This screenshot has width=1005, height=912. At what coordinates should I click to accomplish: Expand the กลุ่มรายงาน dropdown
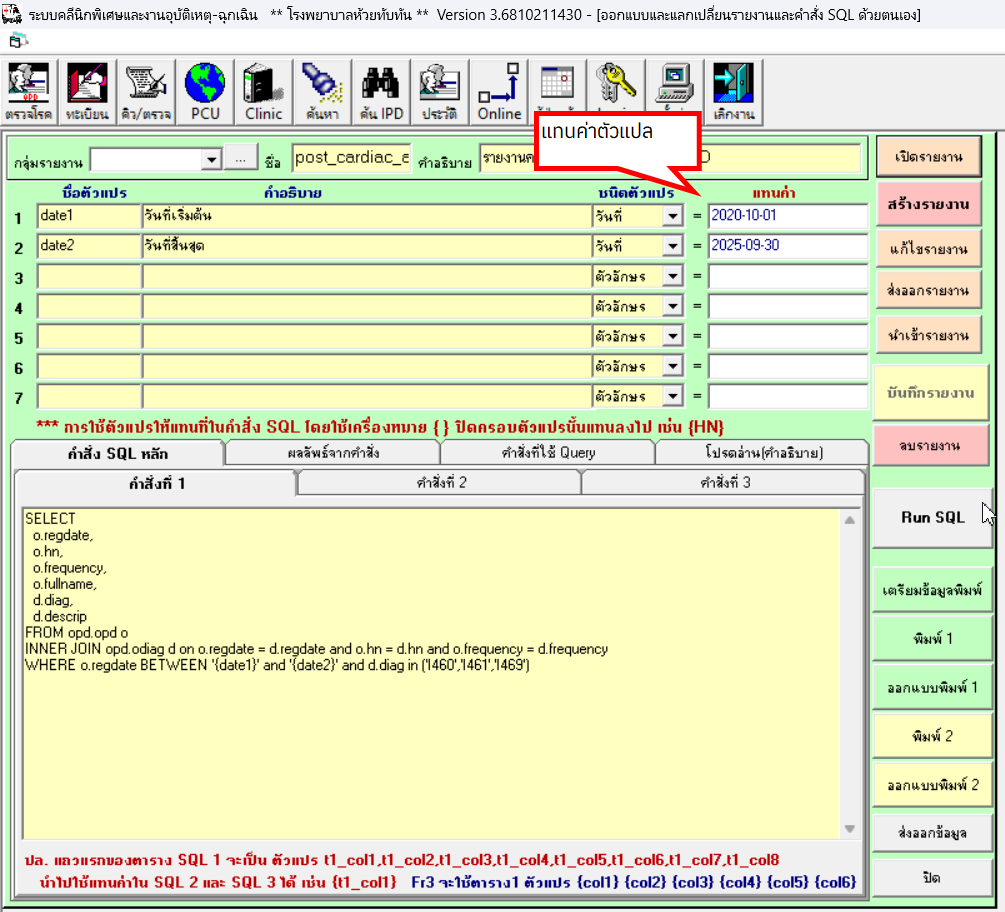(x=211, y=160)
